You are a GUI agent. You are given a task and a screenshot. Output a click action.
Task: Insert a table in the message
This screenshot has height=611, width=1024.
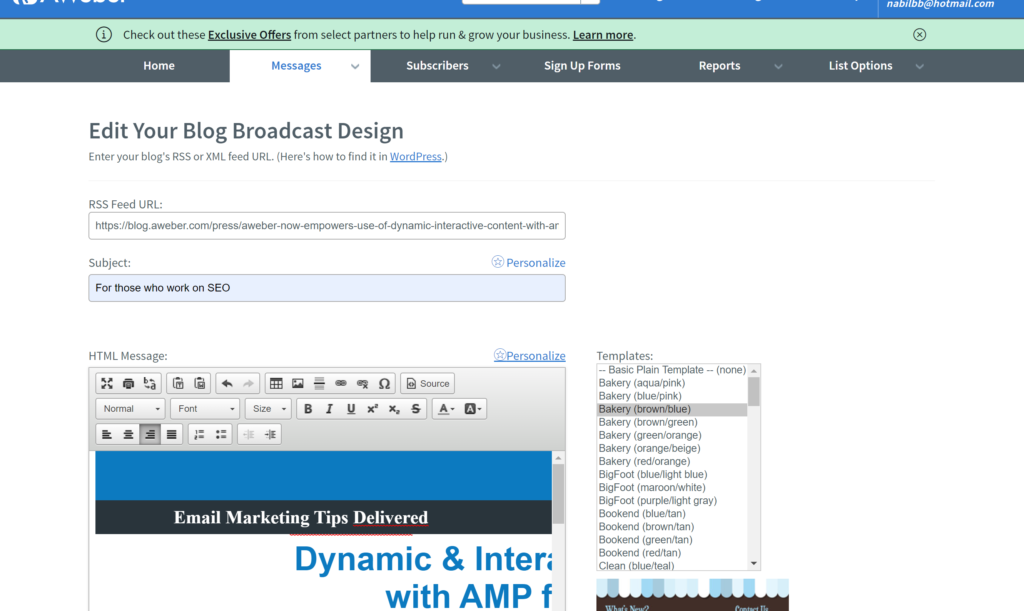[x=276, y=383]
